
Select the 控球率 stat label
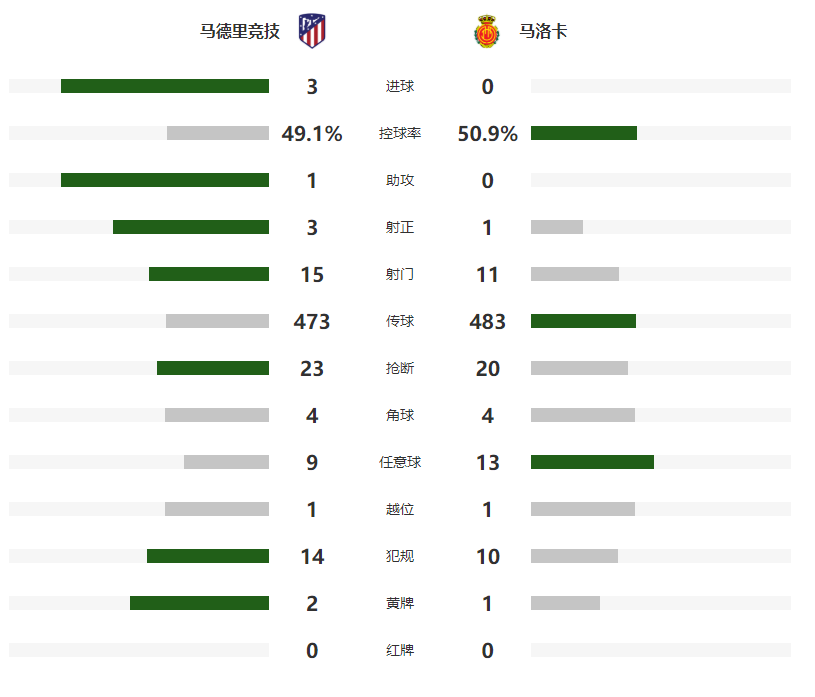click(x=400, y=134)
